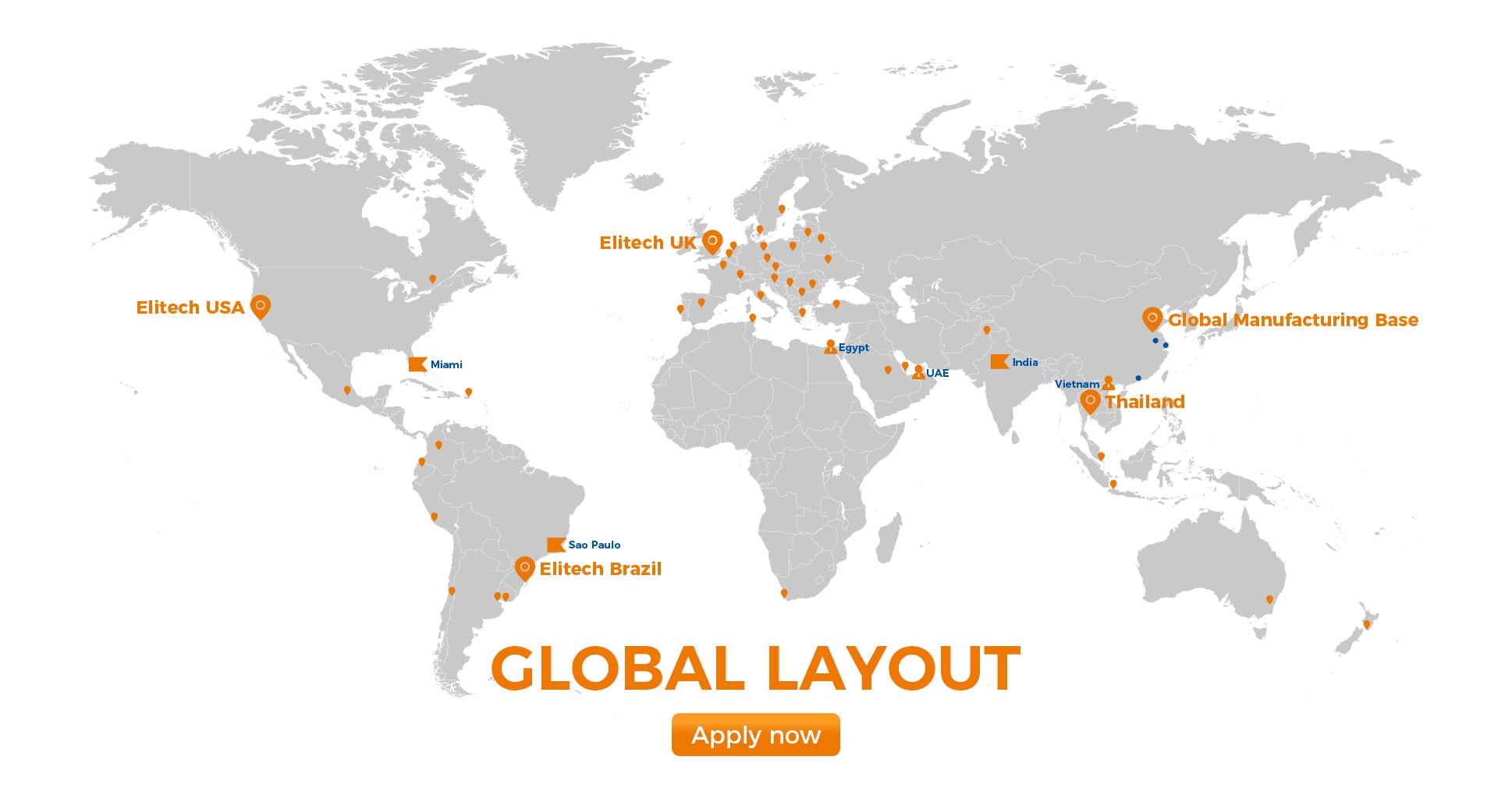Click the Thailand text label
1512x806 pixels.
1145,402
